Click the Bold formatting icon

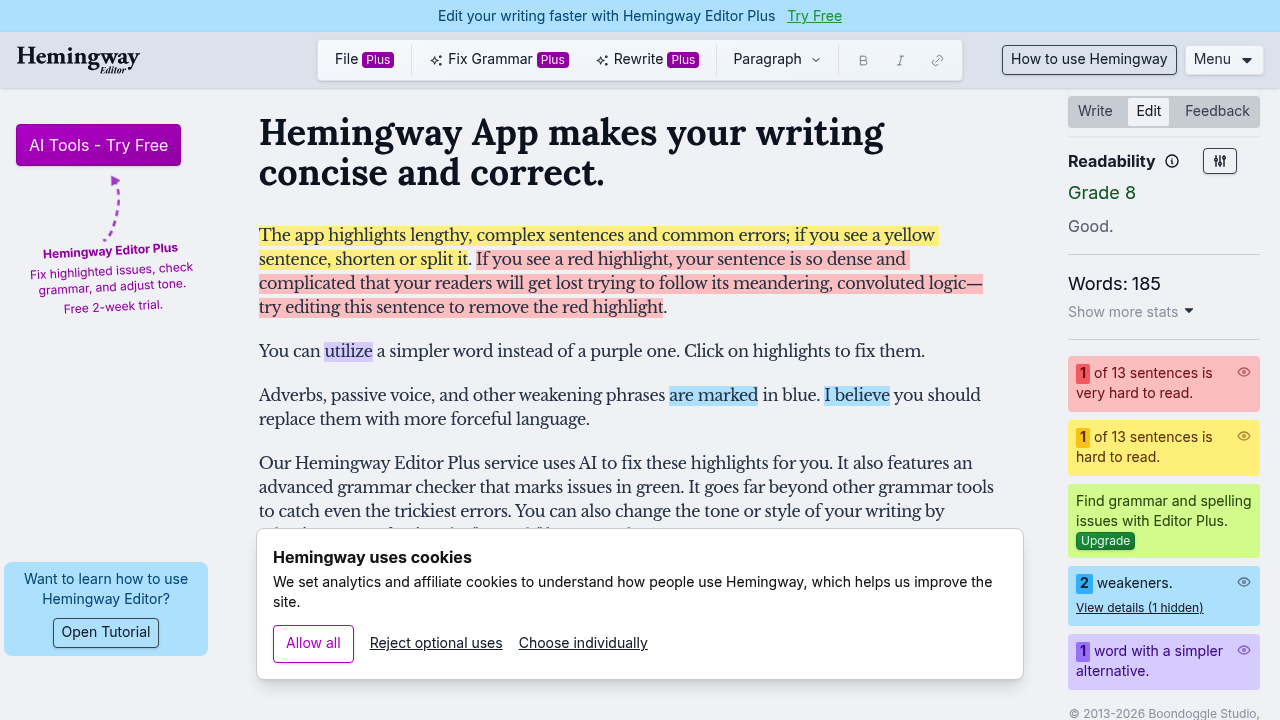click(863, 60)
